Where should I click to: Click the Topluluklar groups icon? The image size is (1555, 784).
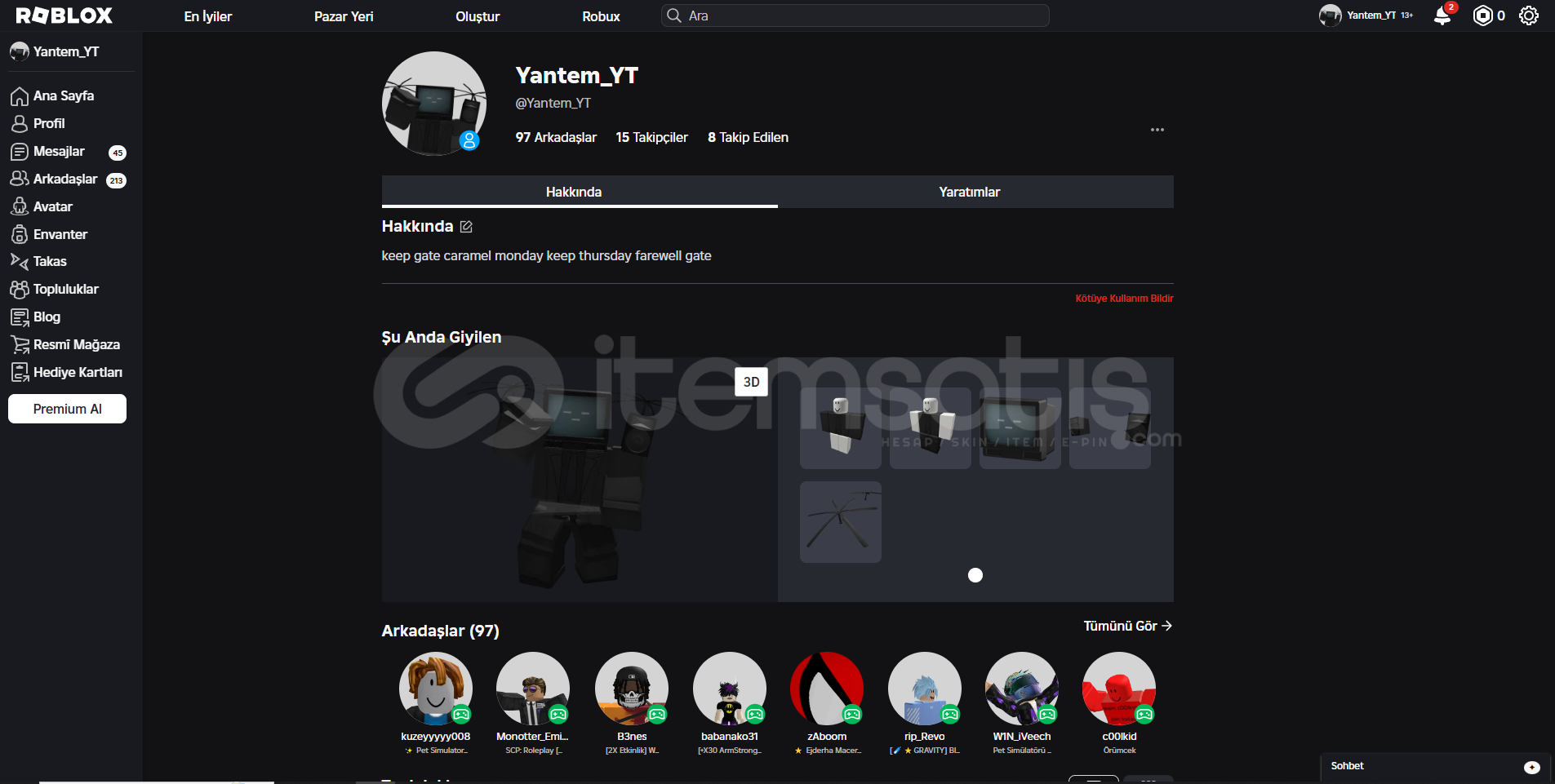coord(20,289)
